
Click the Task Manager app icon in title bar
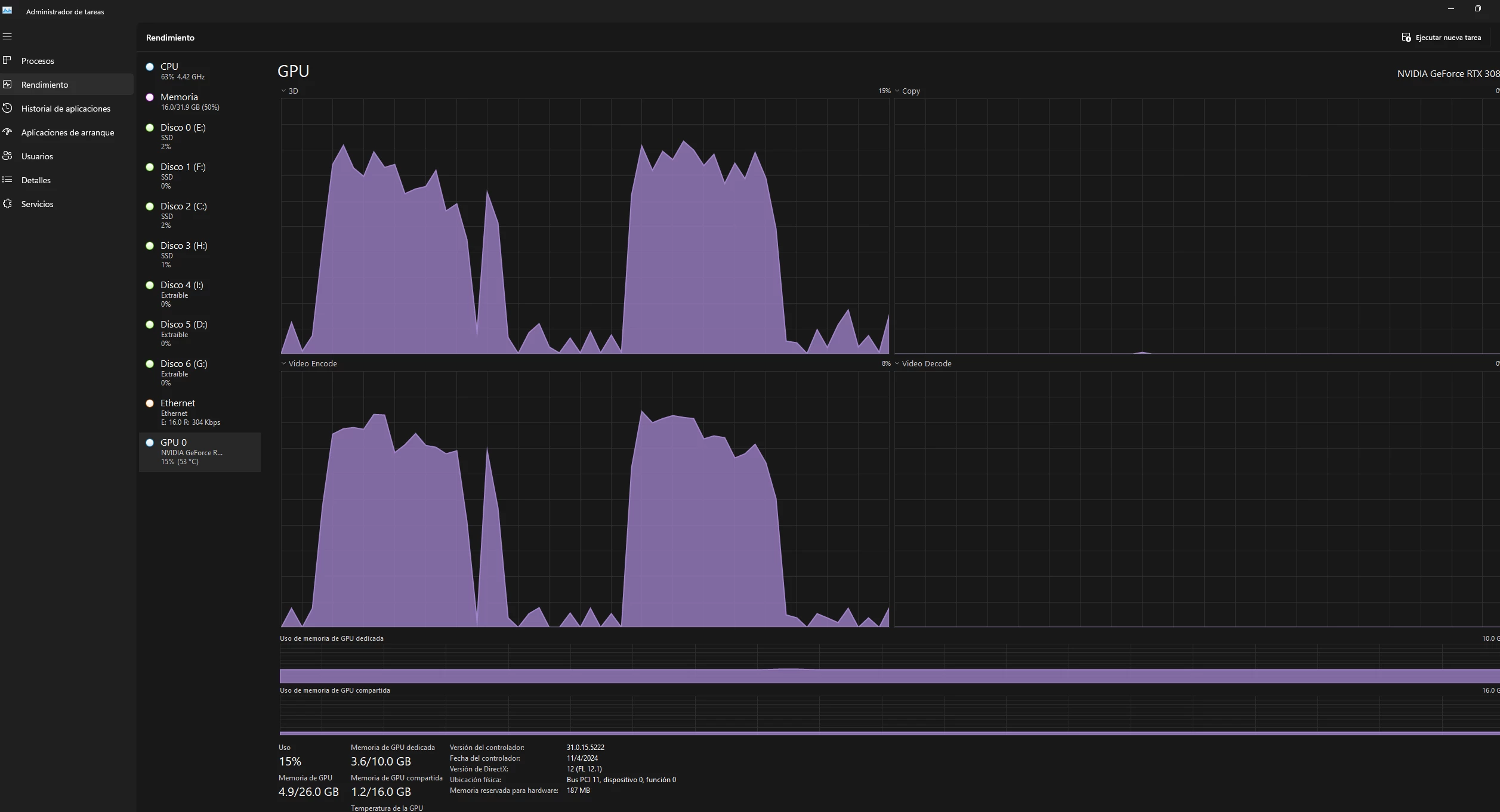[x=7, y=10]
